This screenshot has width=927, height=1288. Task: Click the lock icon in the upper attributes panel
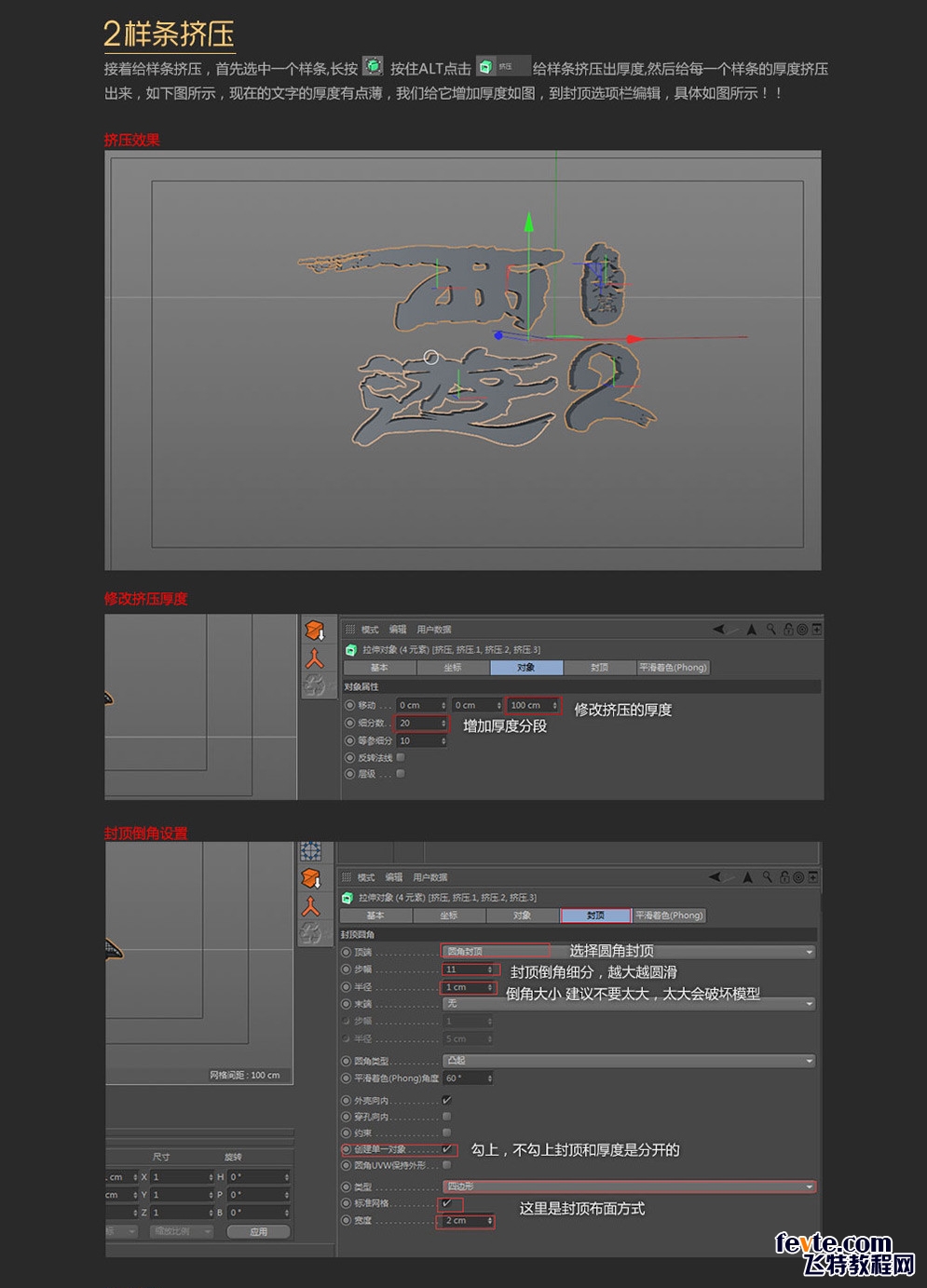click(x=788, y=630)
